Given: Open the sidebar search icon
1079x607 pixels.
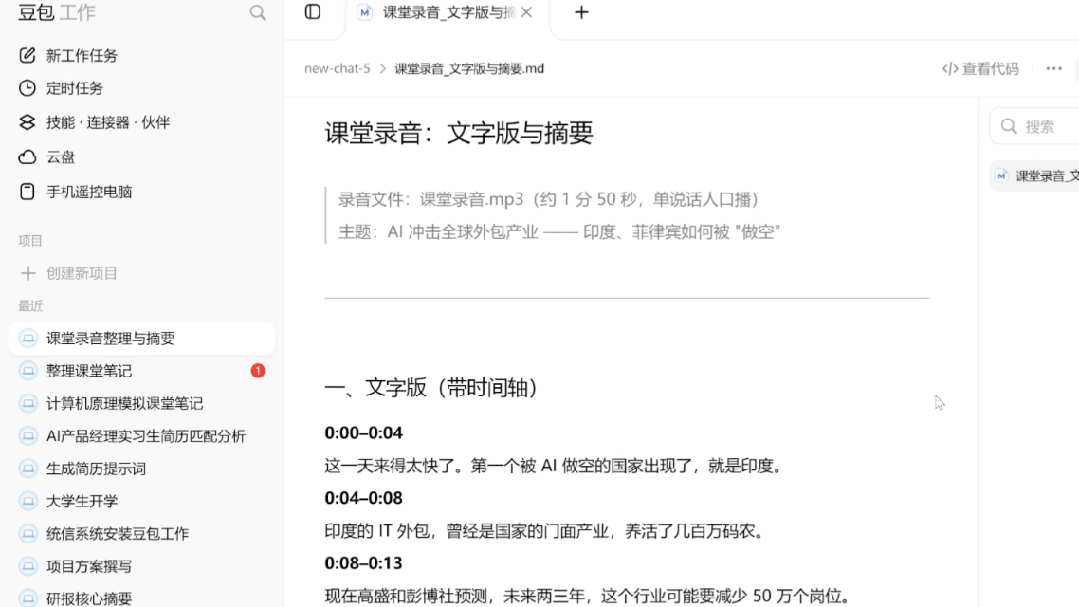Looking at the screenshot, I should pyautogui.click(x=257, y=13).
